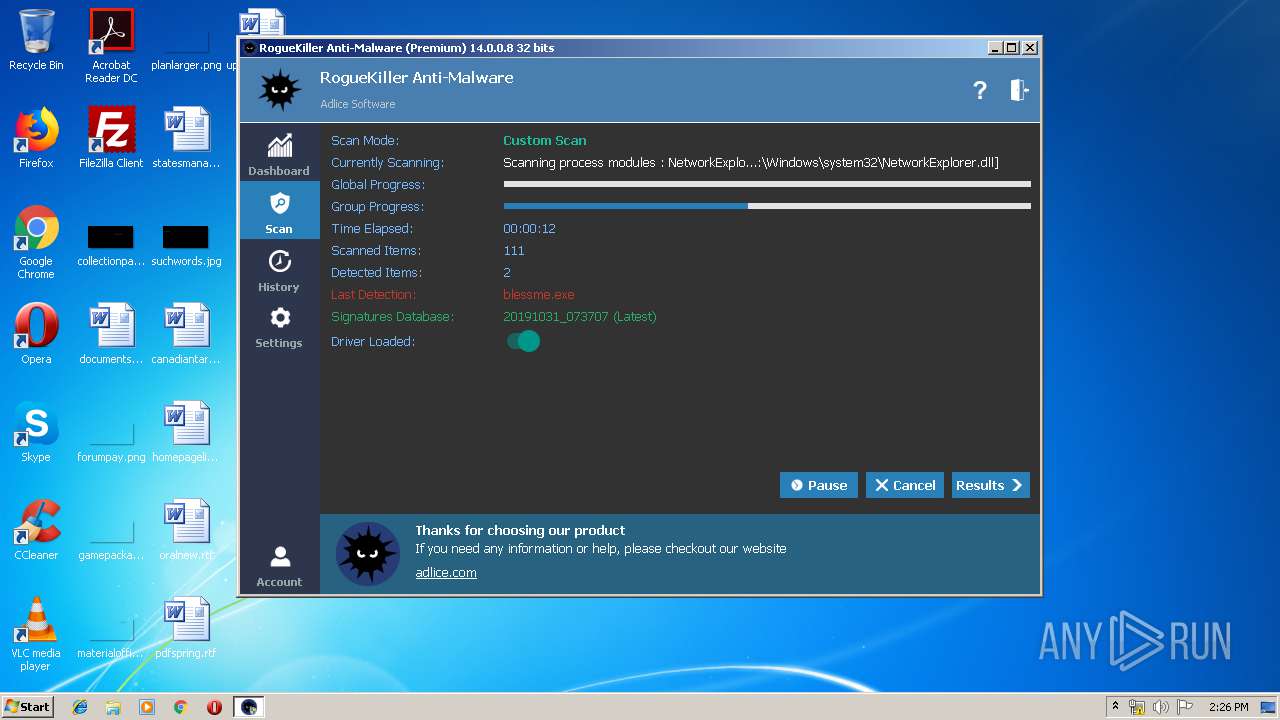Select the canadiantar... Word file icon

point(186,334)
